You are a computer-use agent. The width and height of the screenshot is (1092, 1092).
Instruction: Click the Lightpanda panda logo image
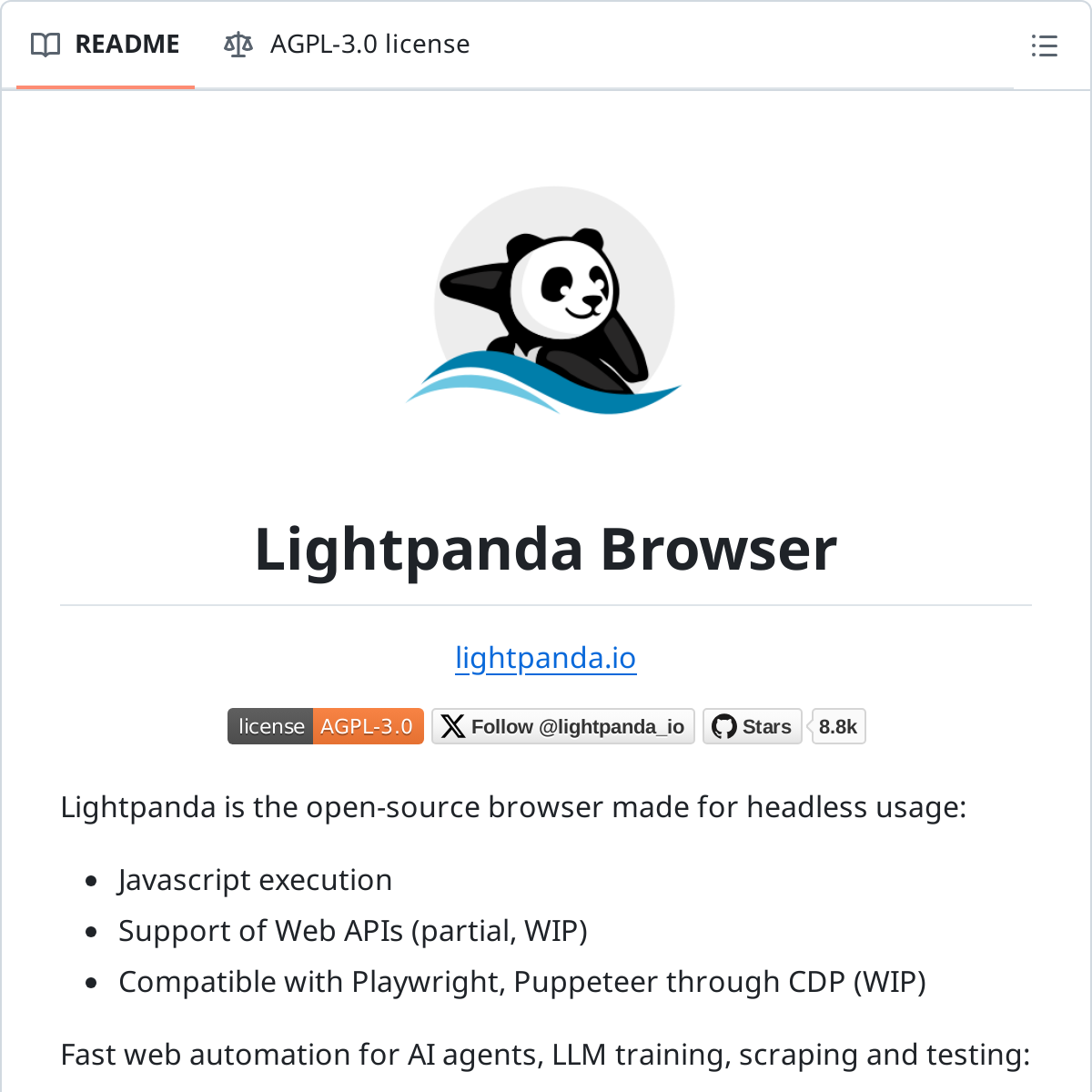point(545,300)
